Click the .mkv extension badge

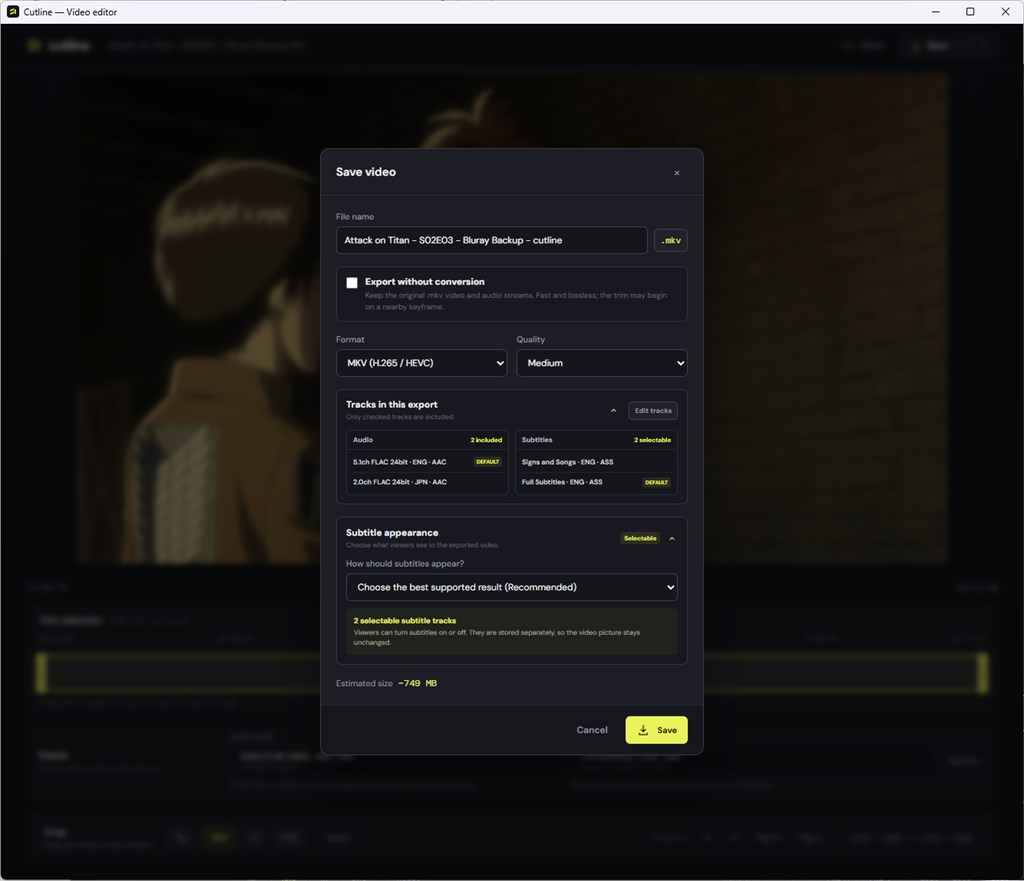pos(671,240)
